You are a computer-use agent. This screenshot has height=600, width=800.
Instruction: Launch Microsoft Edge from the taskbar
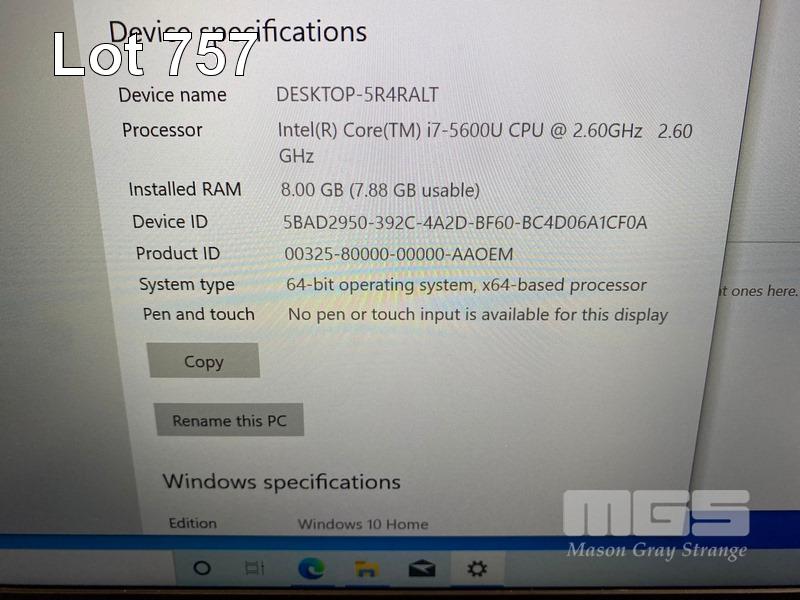(311, 568)
